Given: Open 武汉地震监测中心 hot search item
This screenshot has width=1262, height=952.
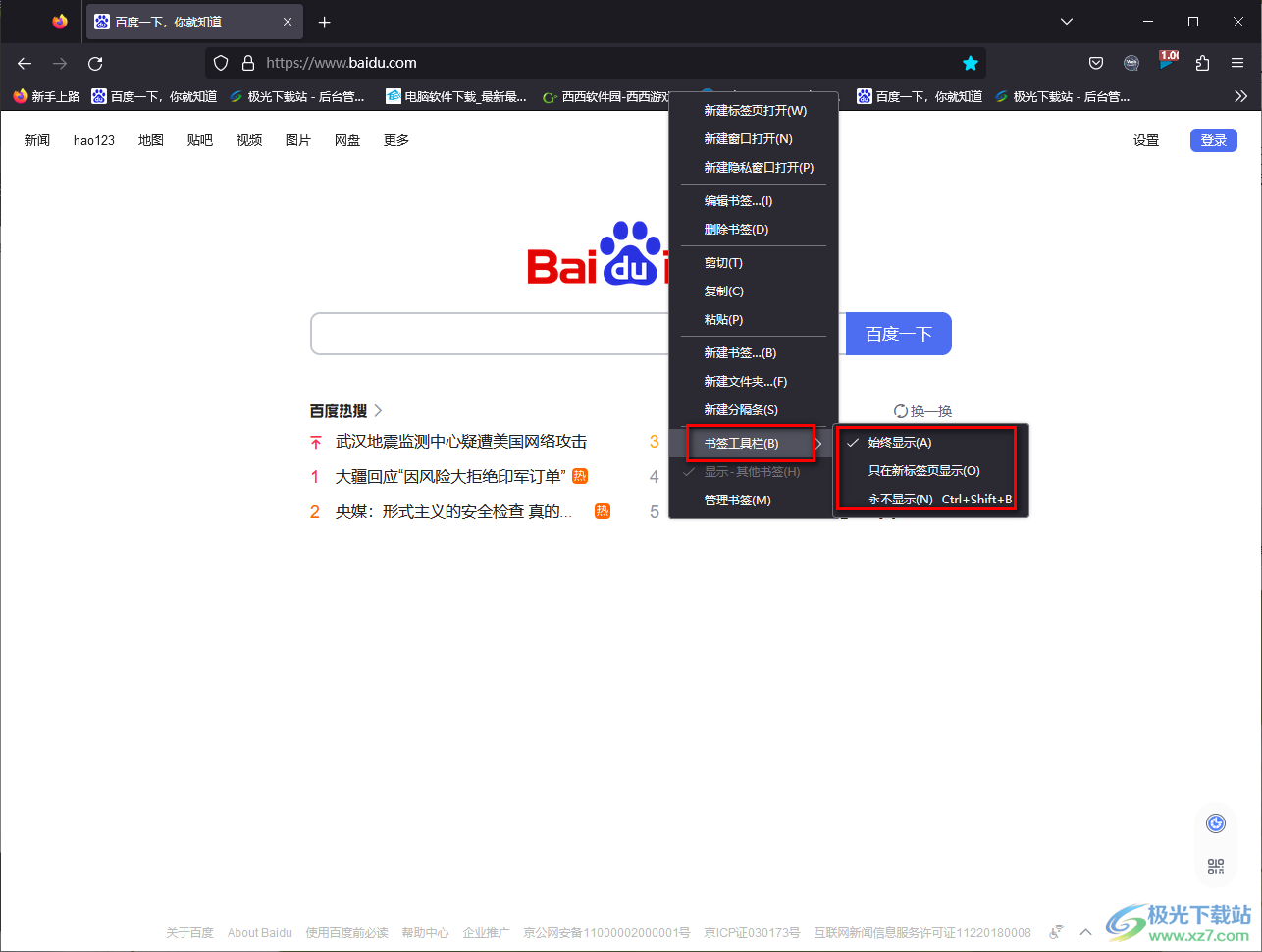Looking at the screenshot, I should (461, 442).
